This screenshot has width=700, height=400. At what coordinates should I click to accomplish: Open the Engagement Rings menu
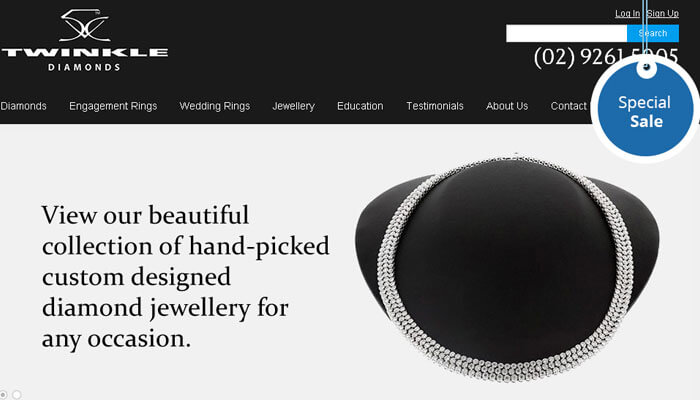tap(113, 106)
